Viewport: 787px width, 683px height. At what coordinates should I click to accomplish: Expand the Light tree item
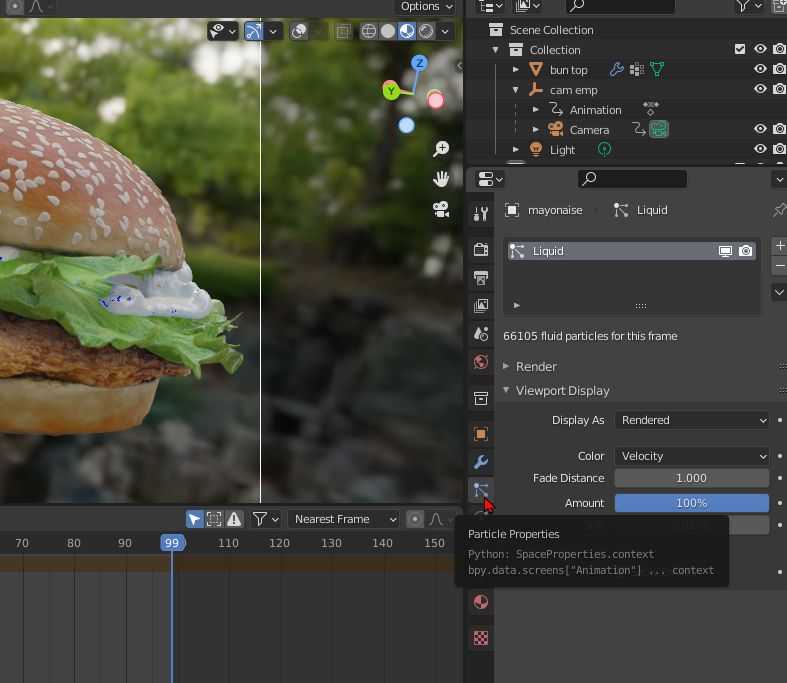(x=515, y=150)
